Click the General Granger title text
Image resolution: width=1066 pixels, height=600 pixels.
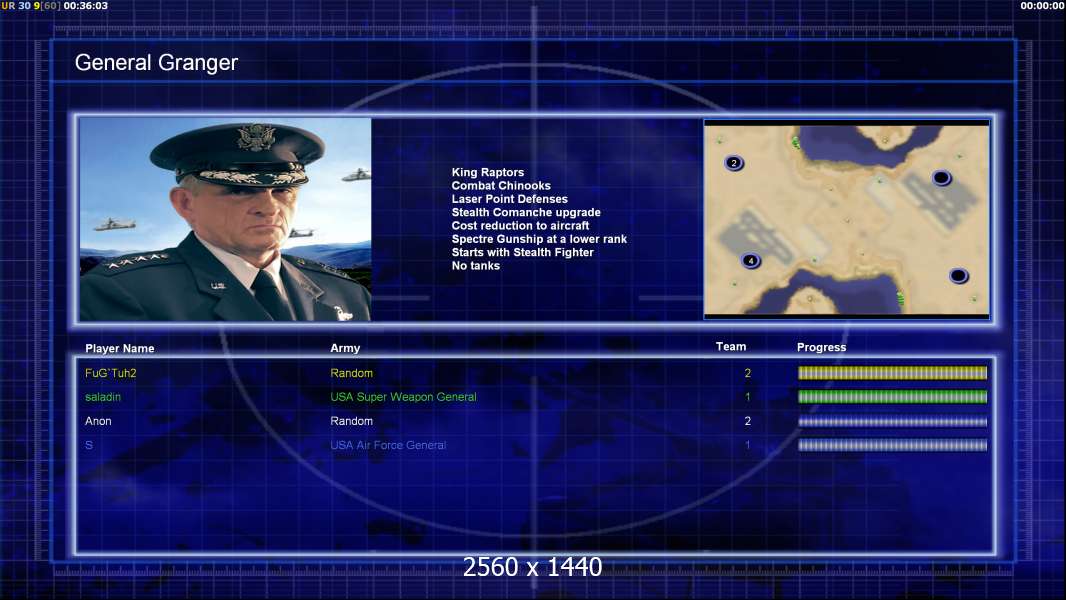pyautogui.click(x=156, y=63)
